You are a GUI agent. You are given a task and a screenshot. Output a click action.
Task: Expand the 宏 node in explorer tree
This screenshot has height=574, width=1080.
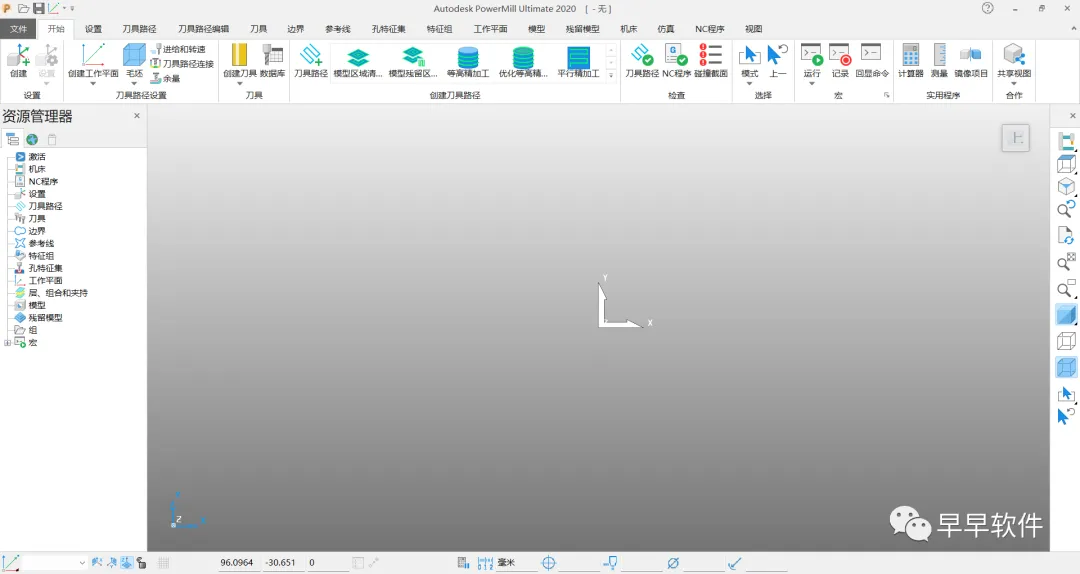click(8, 342)
